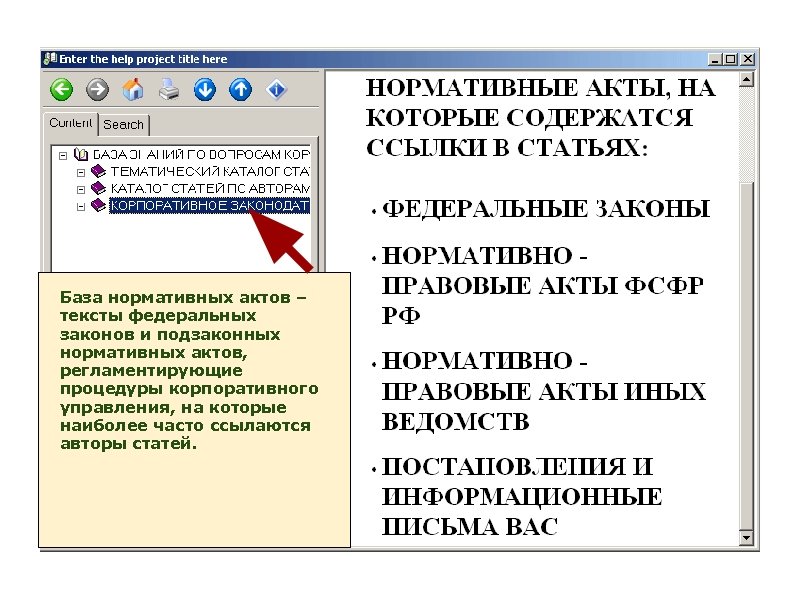Click the Print icon in toolbar
Screen dimensions: 800x600
tap(169, 90)
